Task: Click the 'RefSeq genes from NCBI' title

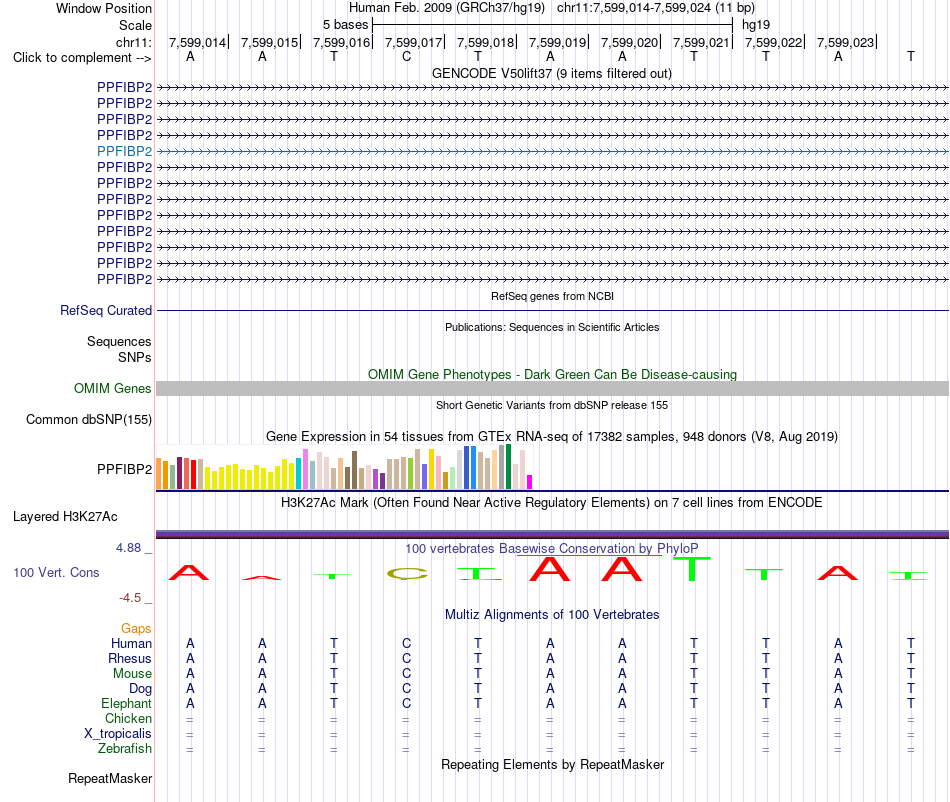Action: [x=552, y=296]
